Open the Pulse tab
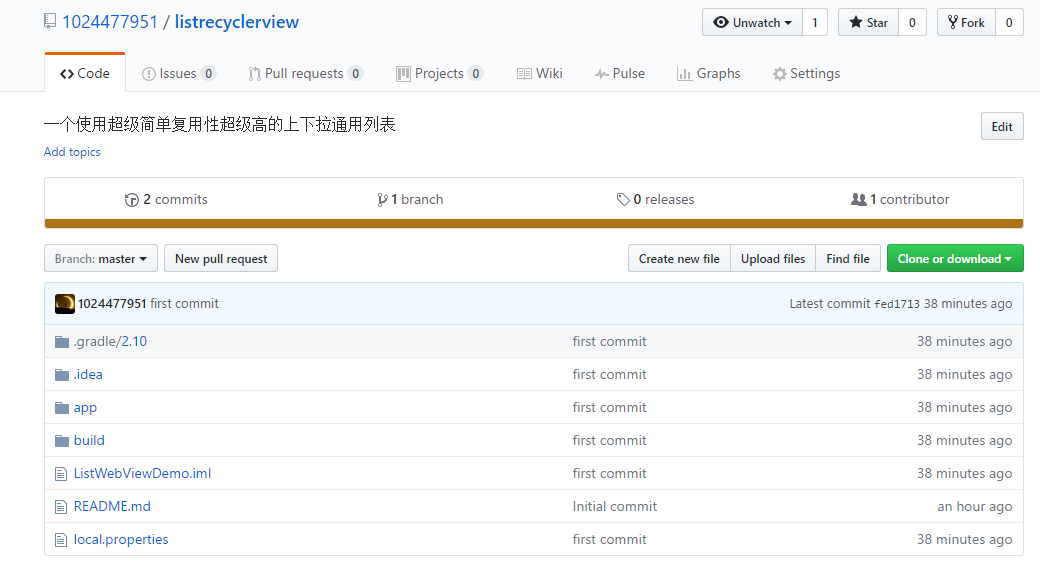This screenshot has width=1040, height=561. point(619,74)
